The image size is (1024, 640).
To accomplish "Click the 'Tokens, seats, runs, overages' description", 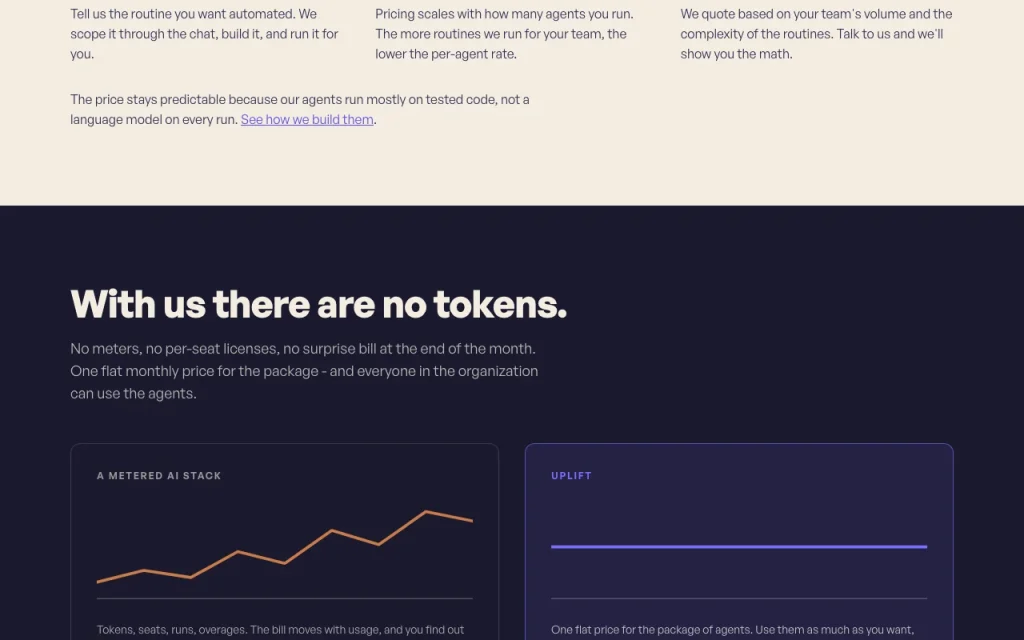I will click(x=281, y=631).
